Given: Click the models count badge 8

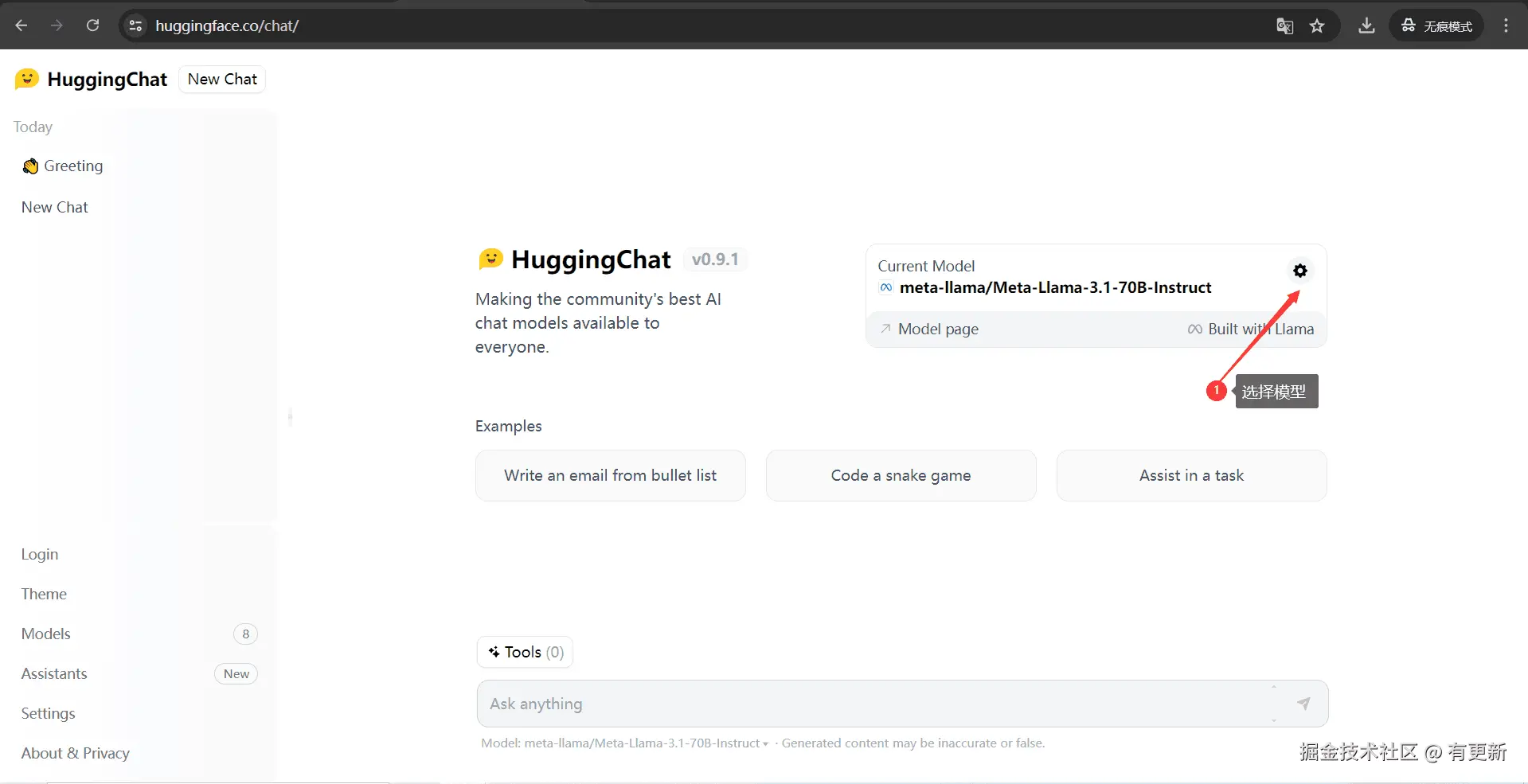Looking at the screenshot, I should pos(245,634).
